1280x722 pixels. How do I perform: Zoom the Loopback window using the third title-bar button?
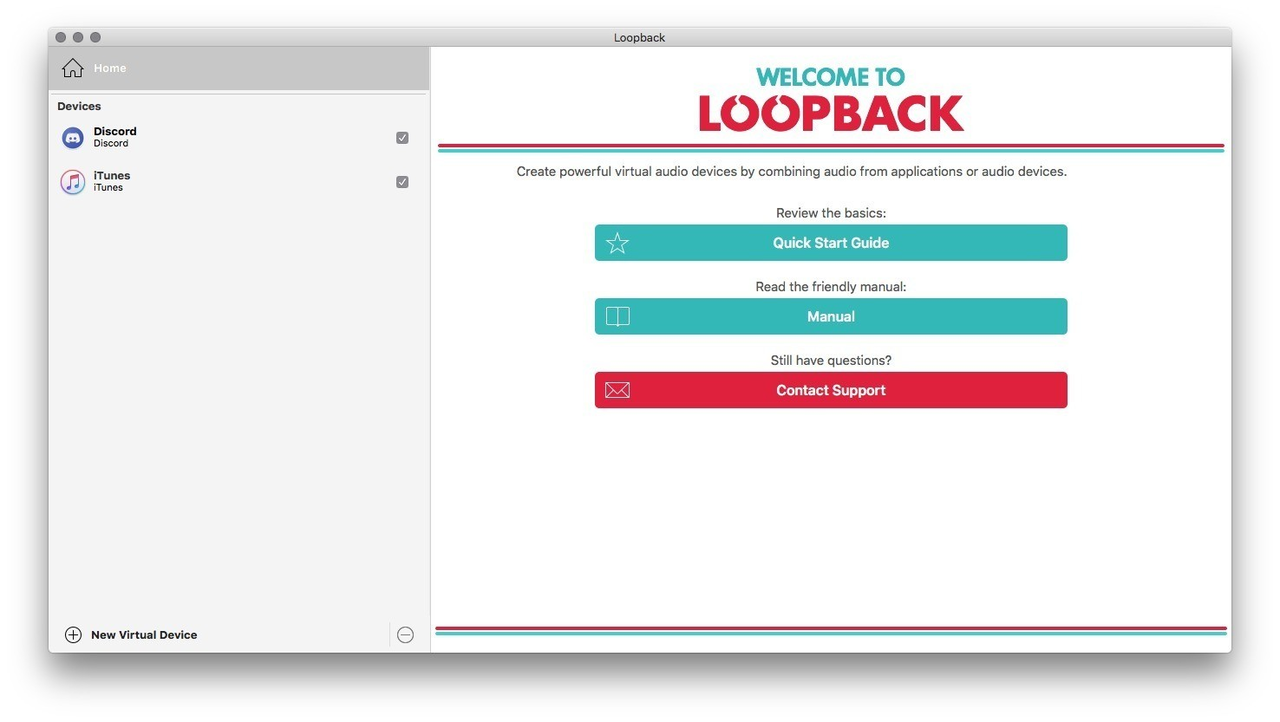95,37
